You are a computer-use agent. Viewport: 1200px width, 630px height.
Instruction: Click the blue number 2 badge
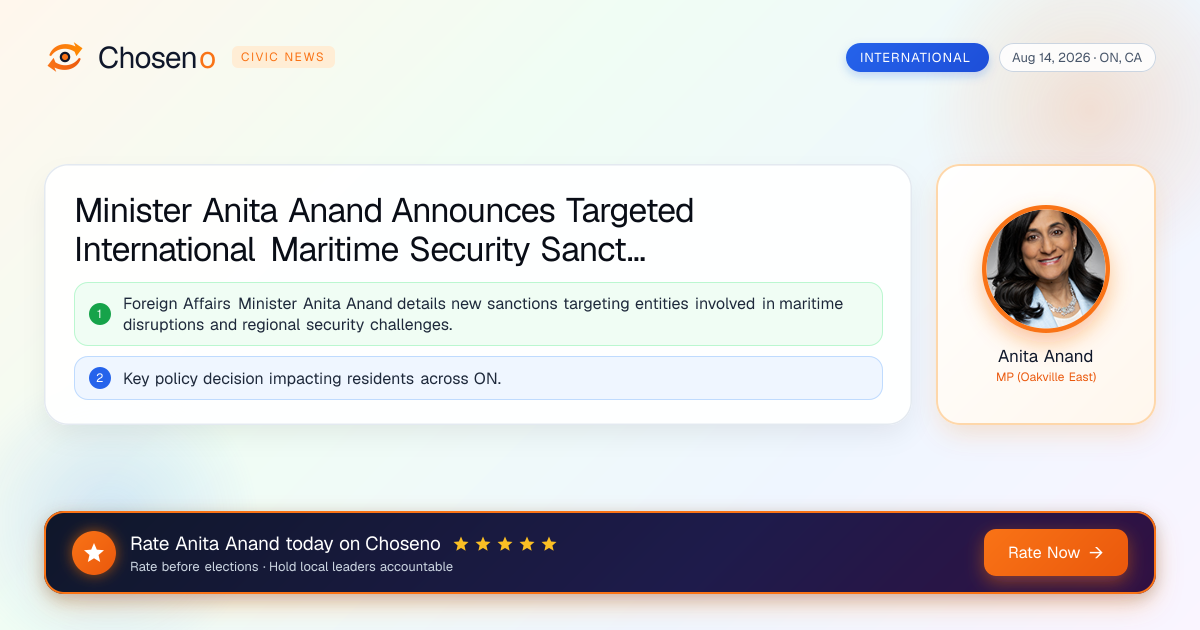tap(100, 378)
